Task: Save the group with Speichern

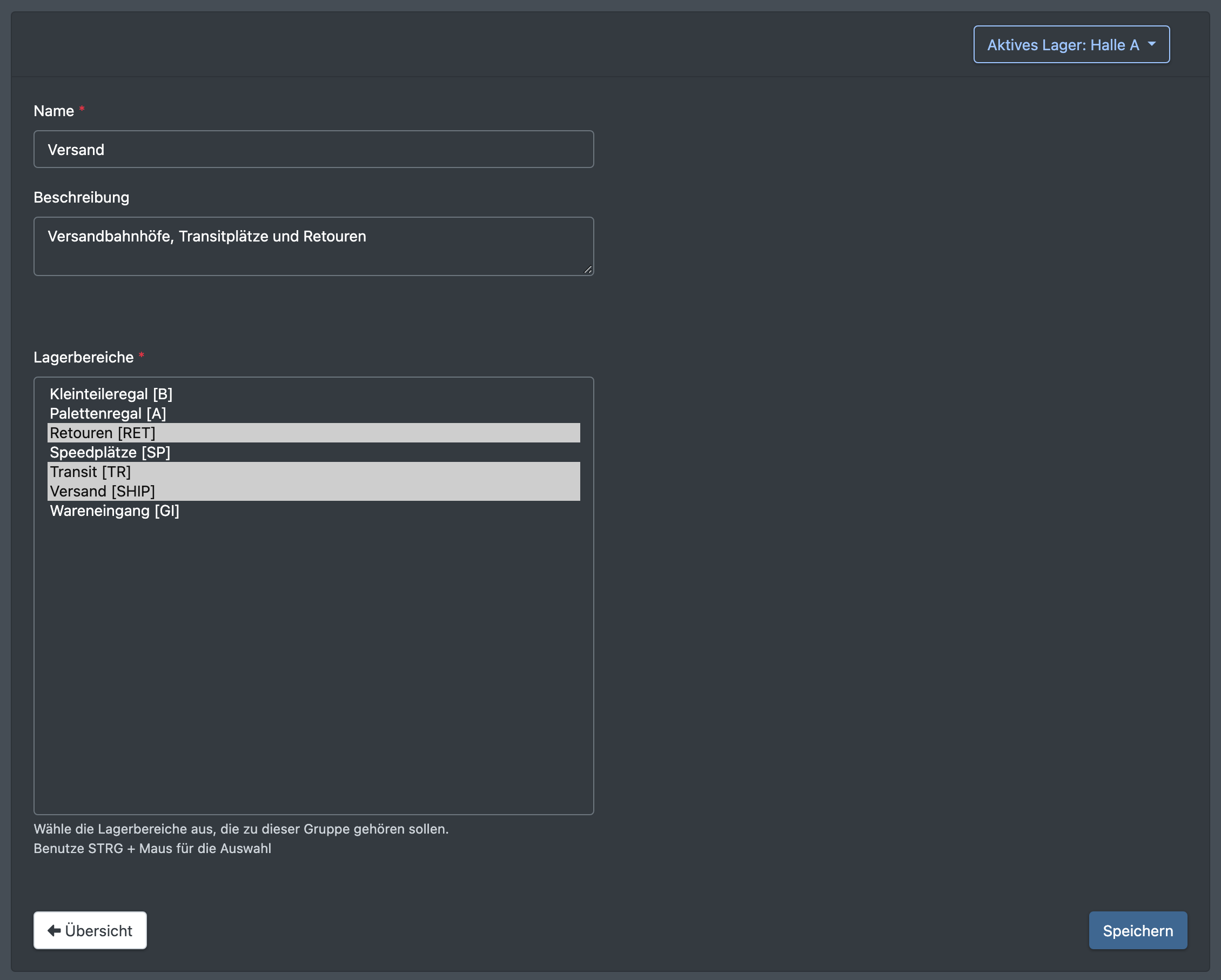Action: [1138, 930]
